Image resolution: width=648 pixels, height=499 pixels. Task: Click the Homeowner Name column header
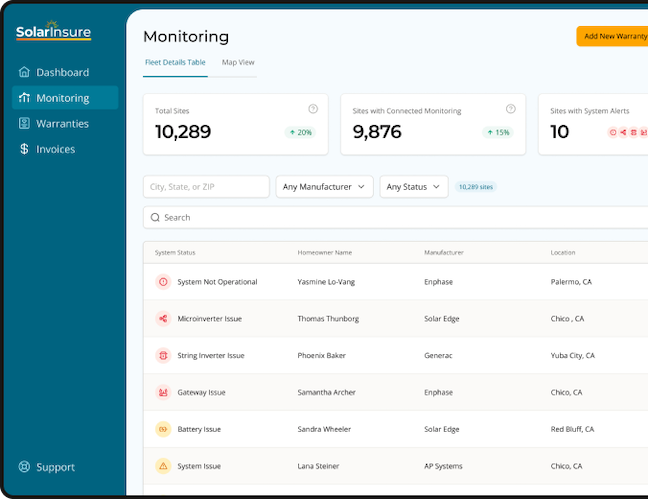[x=325, y=252]
